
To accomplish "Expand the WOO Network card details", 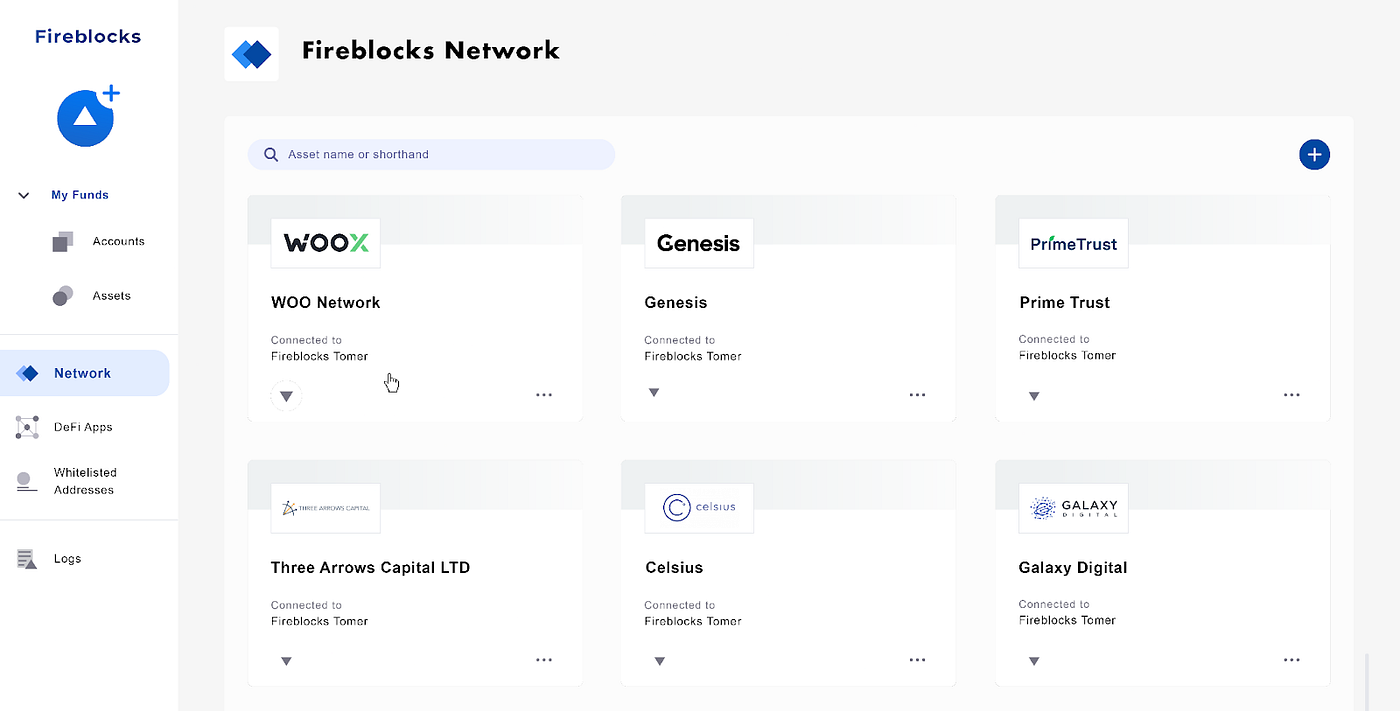I will pyautogui.click(x=286, y=396).
